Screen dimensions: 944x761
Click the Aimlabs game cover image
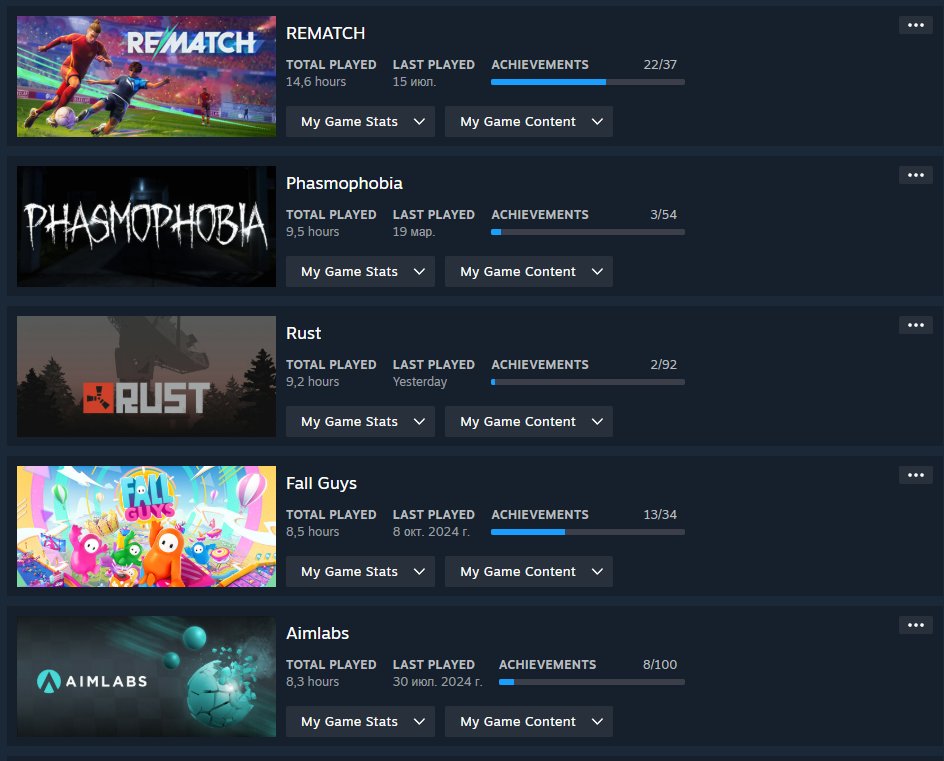(x=146, y=676)
